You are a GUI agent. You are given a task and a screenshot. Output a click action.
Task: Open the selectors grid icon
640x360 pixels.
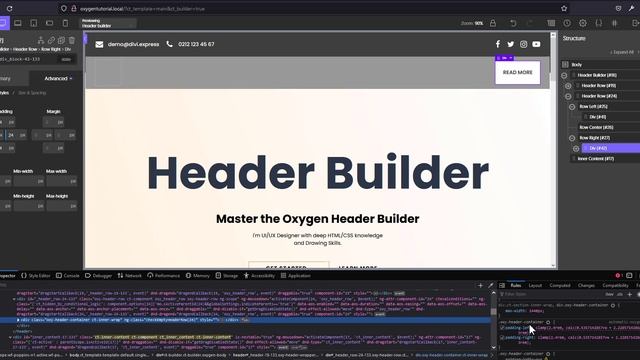[615, 23]
